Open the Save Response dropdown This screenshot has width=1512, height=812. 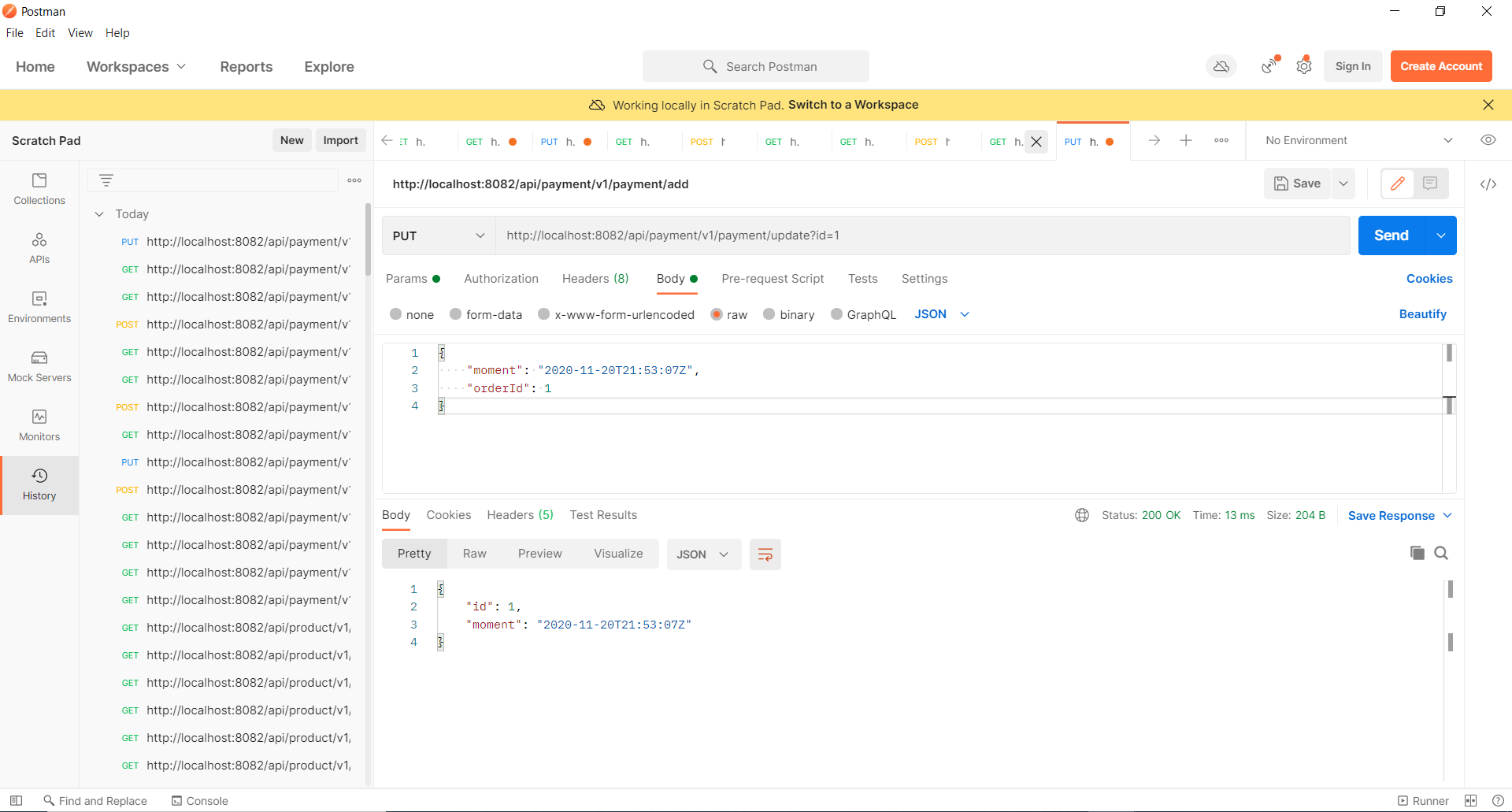1399,516
